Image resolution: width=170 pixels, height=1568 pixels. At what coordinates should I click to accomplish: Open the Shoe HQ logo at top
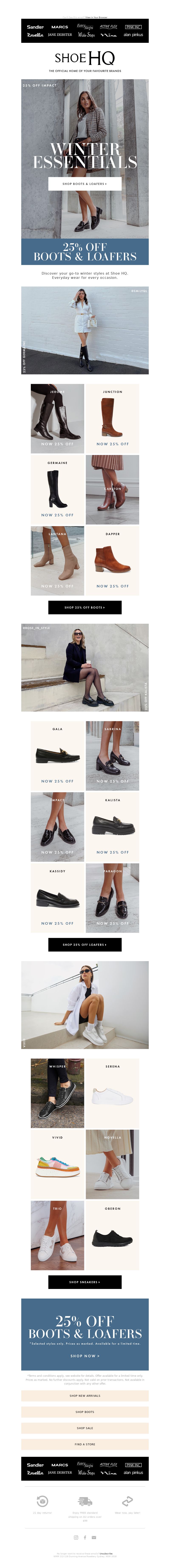pyautogui.click(x=85, y=58)
